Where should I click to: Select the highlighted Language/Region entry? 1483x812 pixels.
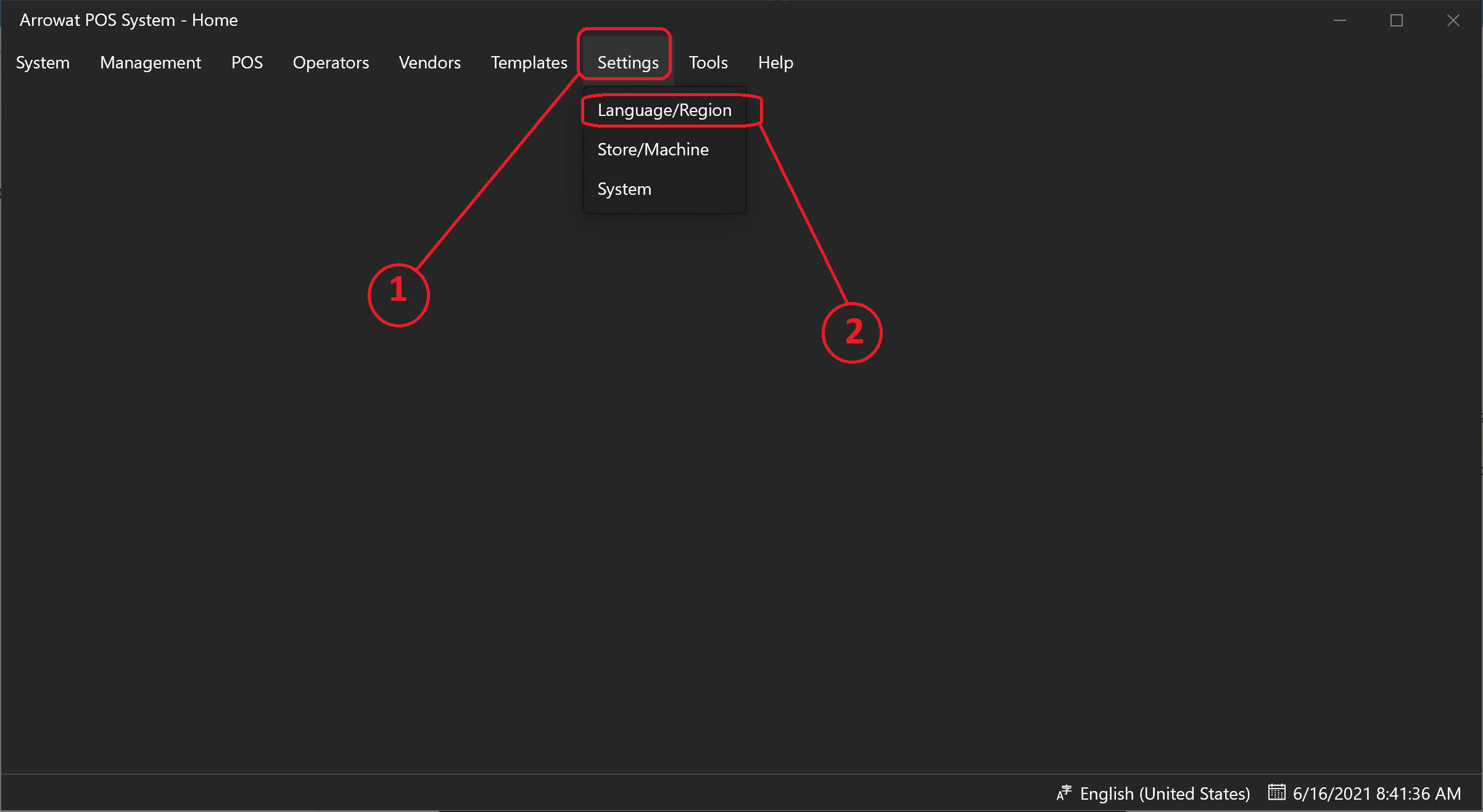point(665,109)
